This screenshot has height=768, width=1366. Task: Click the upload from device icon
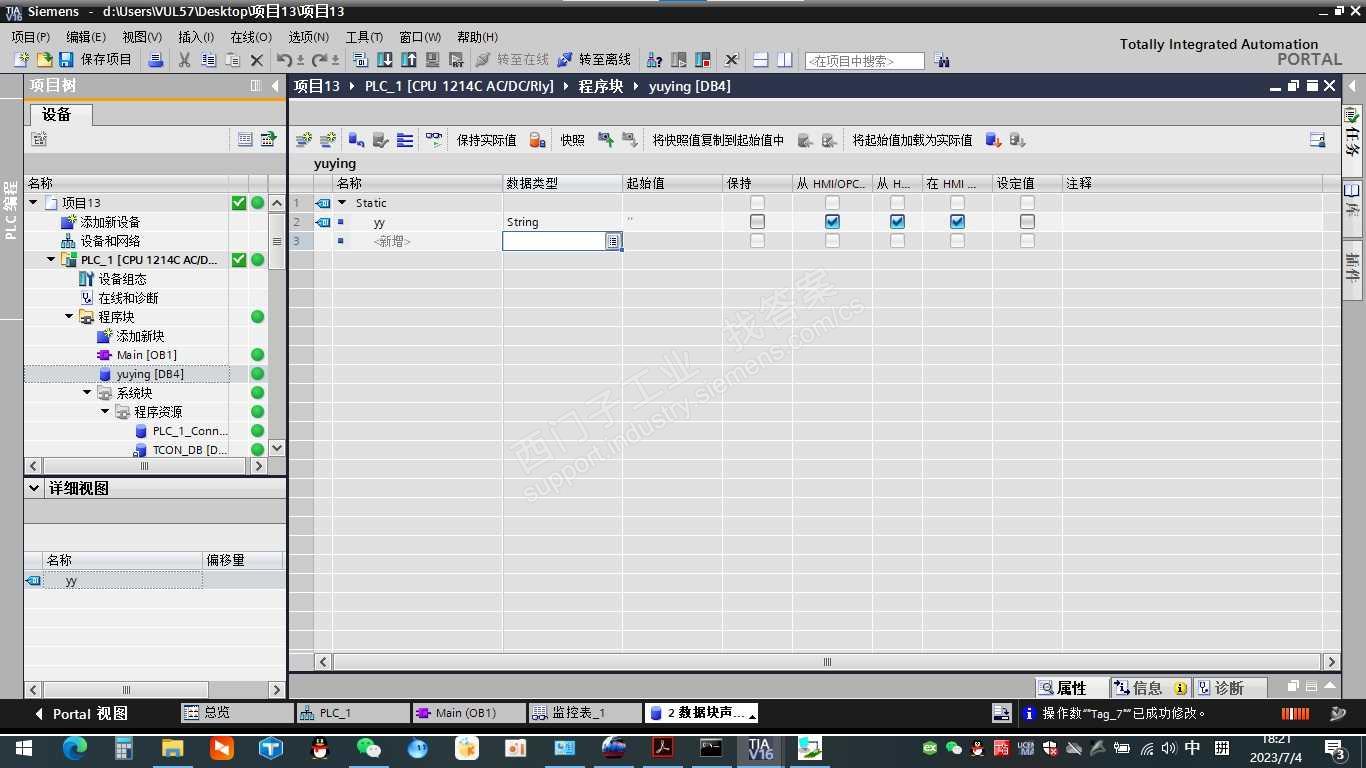[x=409, y=60]
